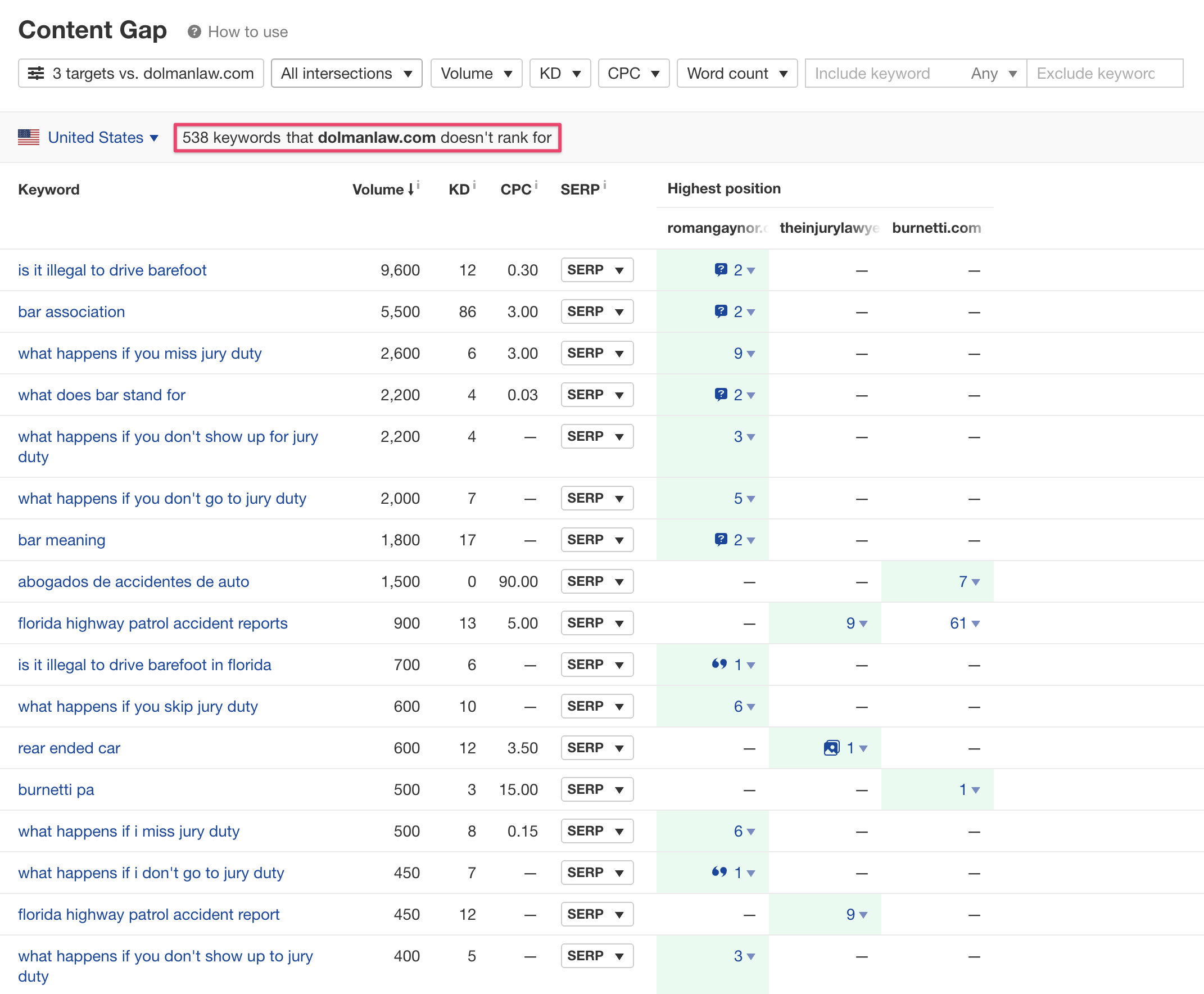
Task: Open keyword 'what happens if i miss jury duty'
Action: point(129,832)
